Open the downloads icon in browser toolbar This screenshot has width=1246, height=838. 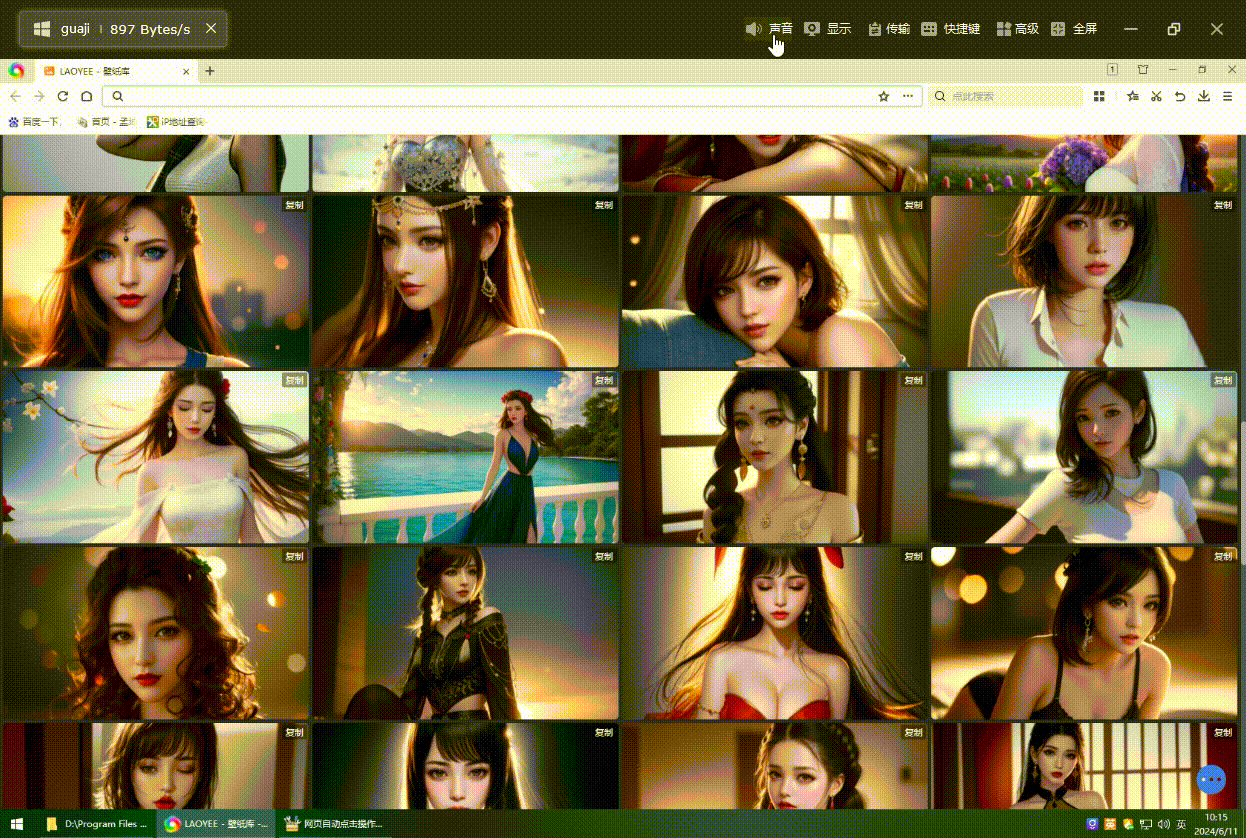[1204, 96]
